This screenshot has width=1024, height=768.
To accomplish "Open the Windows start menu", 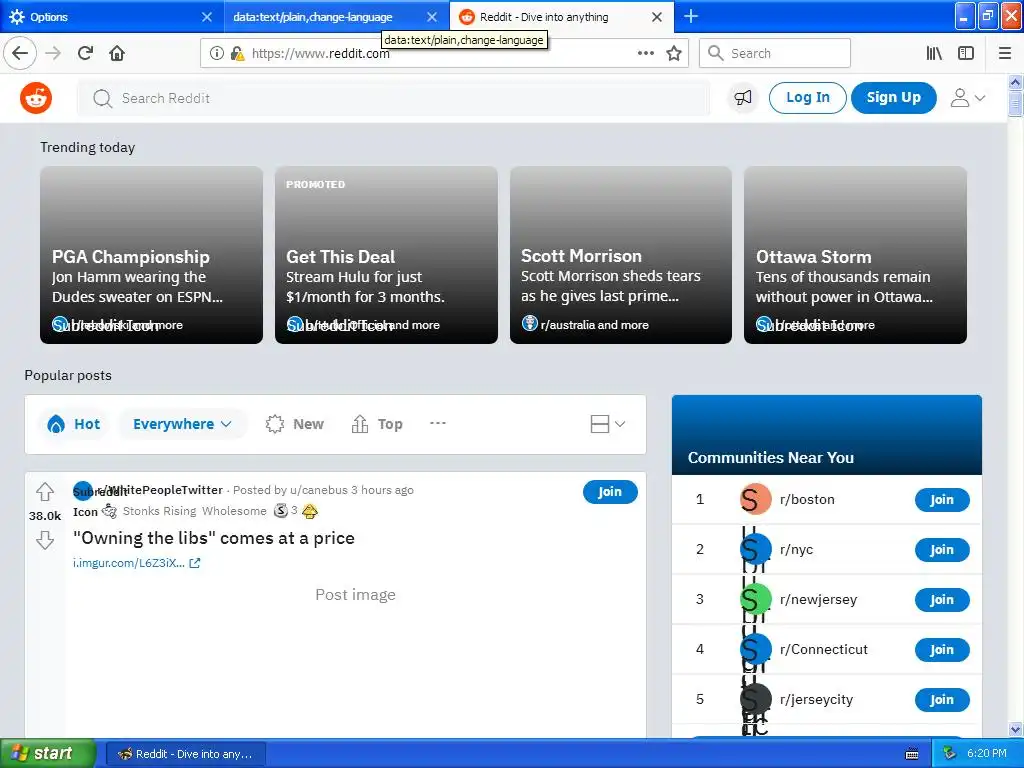I will pos(48,754).
